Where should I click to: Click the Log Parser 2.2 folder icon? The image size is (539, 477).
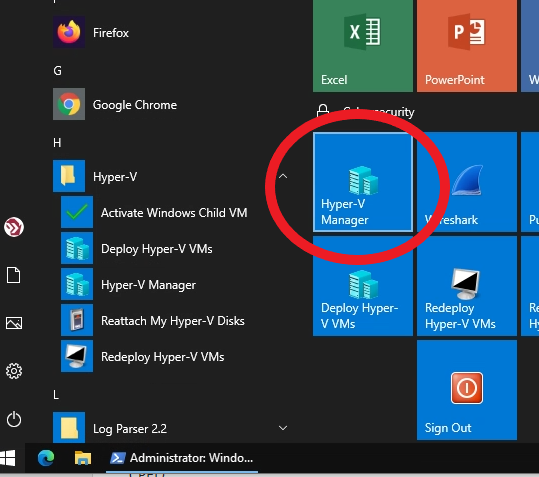tap(69, 428)
